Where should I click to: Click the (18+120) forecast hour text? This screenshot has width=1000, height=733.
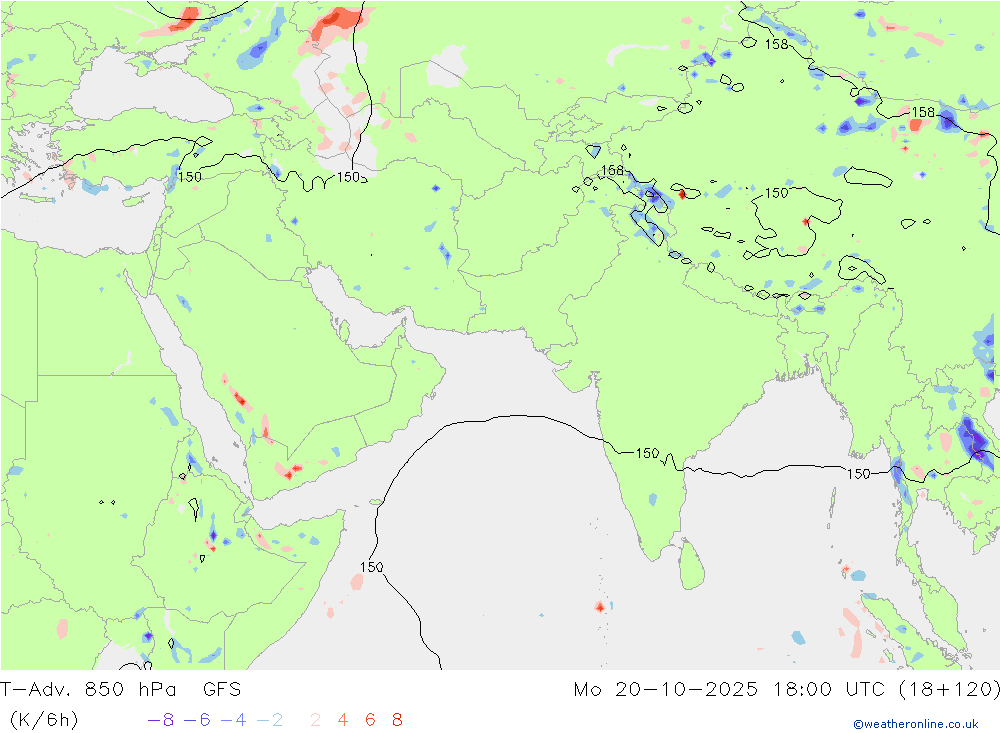tap(949, 690)
